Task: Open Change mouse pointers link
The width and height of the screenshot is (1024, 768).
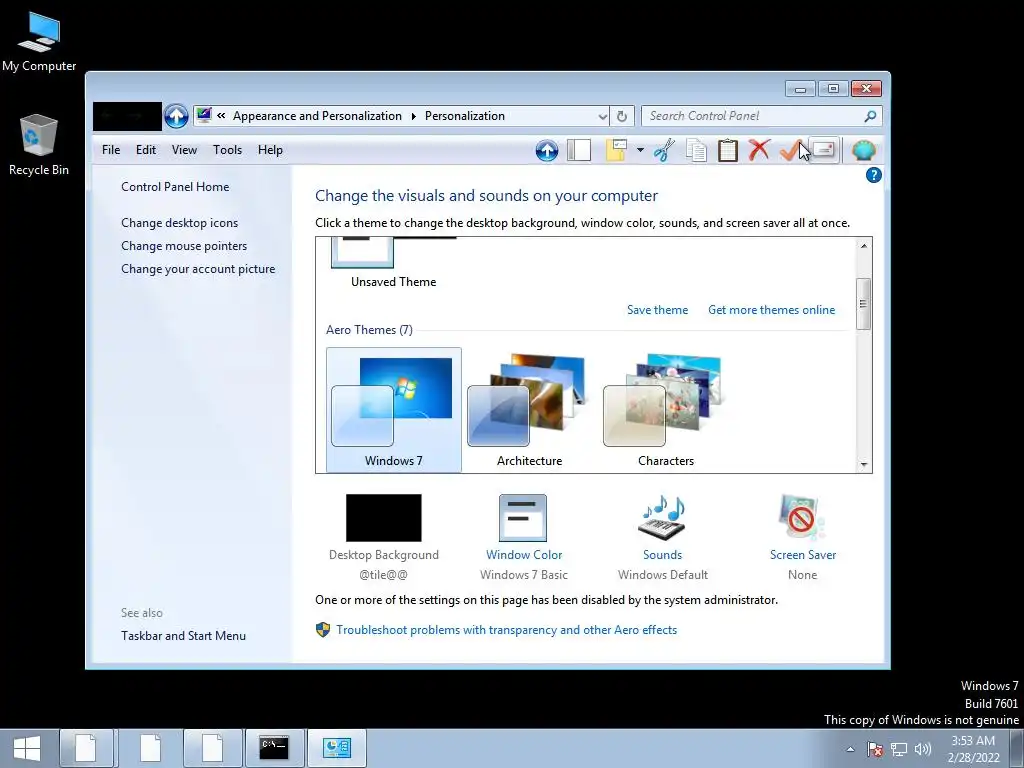Action: click(x=184, y=246)
